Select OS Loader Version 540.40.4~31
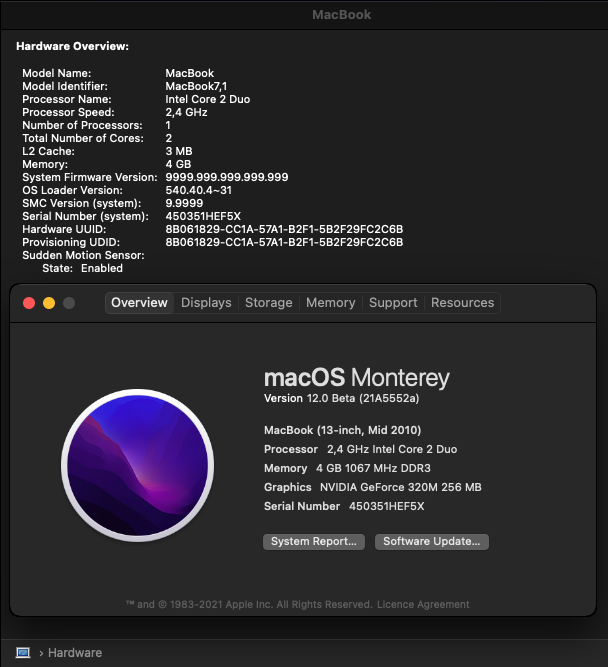Screen dimensions: 608x667 [x=199, y=190]
